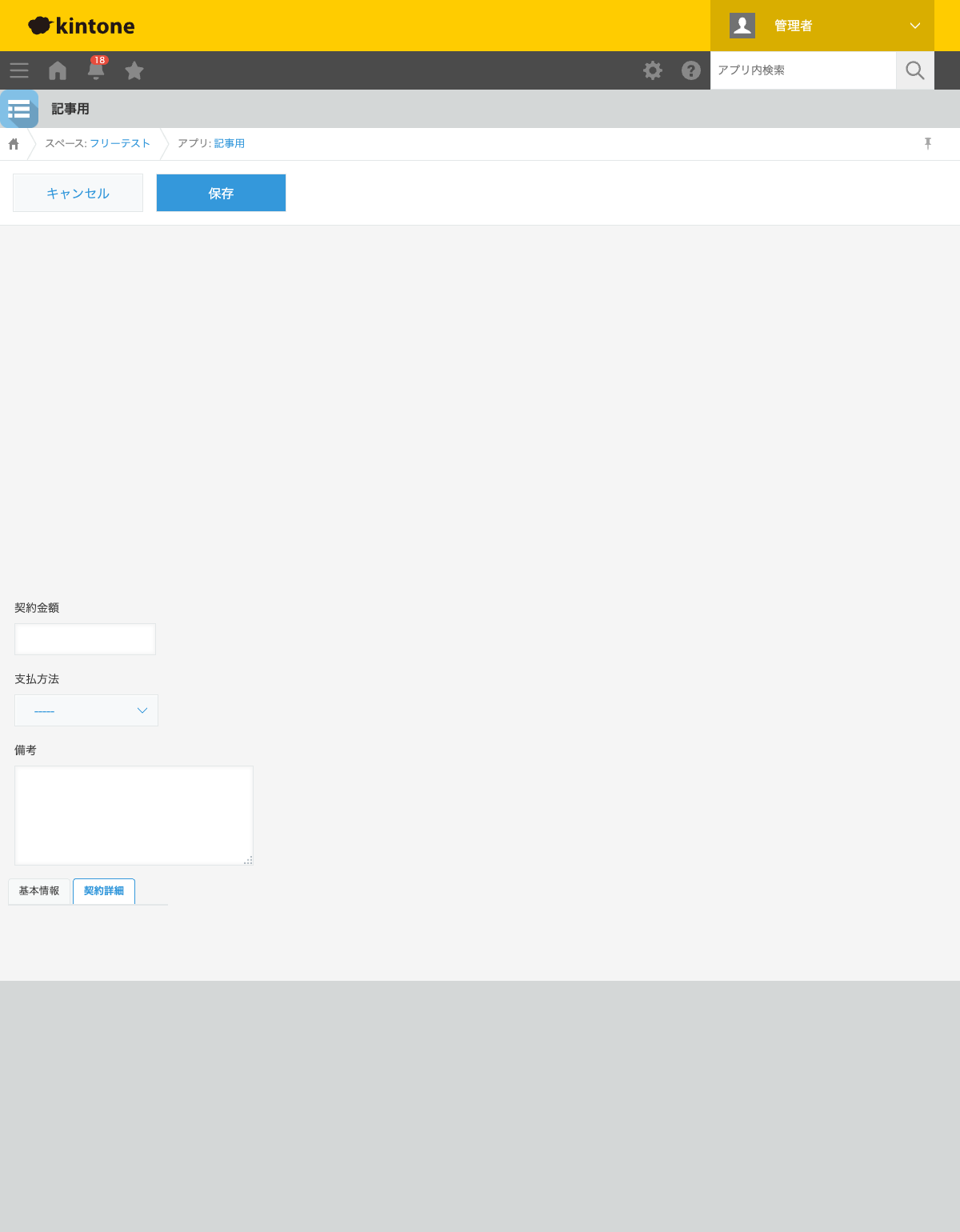Go to the portal home icon
The width and height of the screenshot is (960, 1232).
tap(58, 70)
